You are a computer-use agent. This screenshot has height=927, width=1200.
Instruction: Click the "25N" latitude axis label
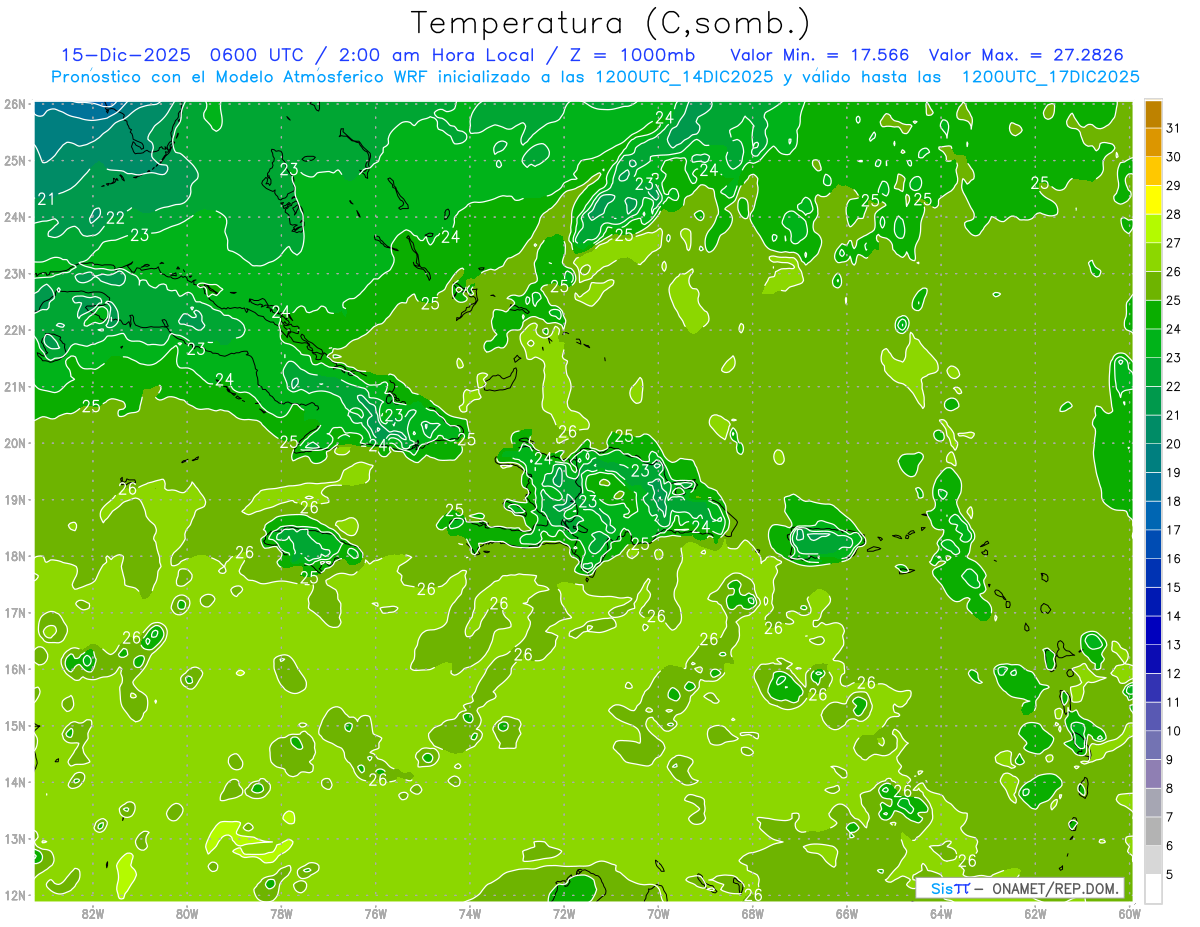(x=15, y=160)
